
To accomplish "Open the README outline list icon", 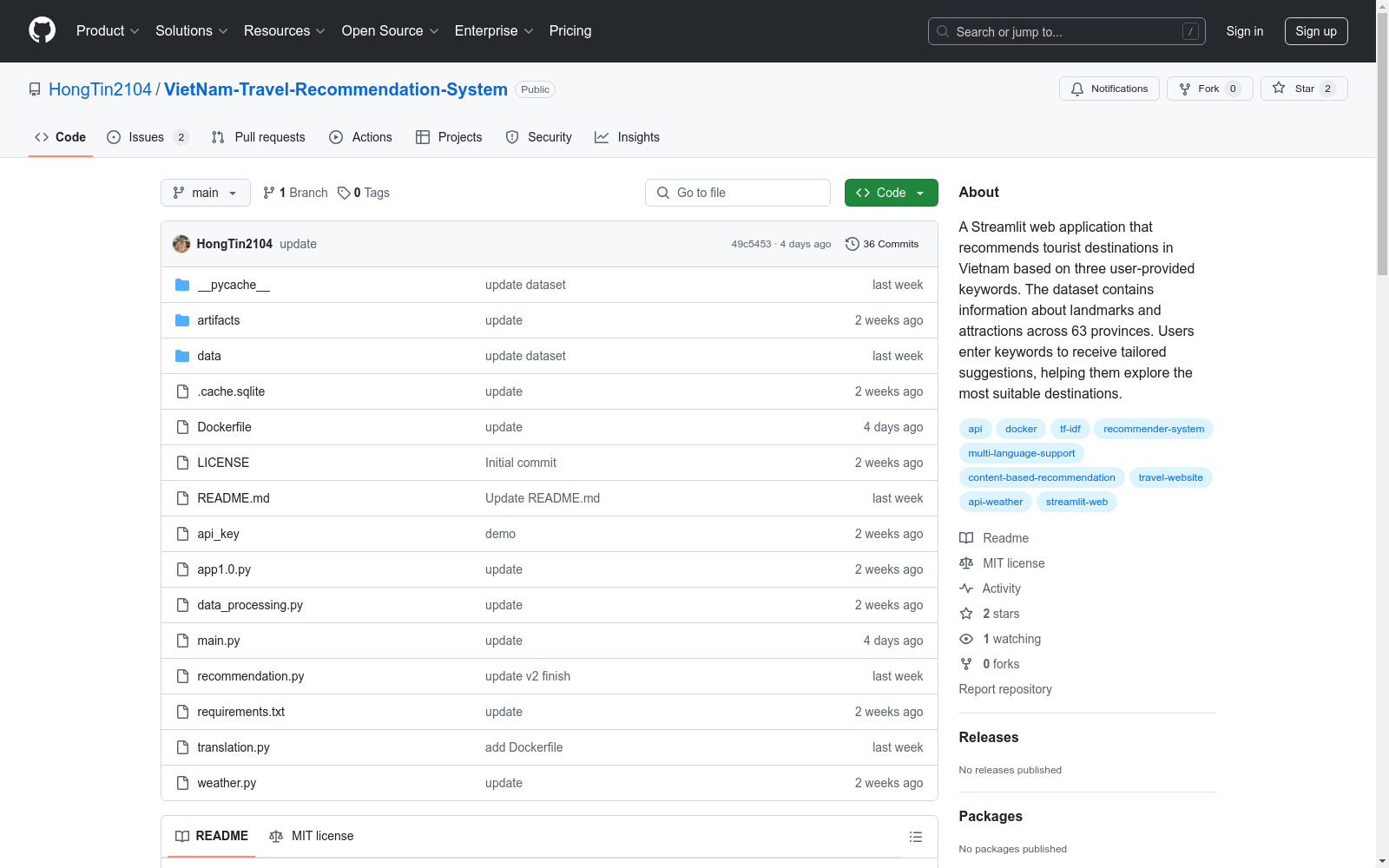I will click(915, 837).
